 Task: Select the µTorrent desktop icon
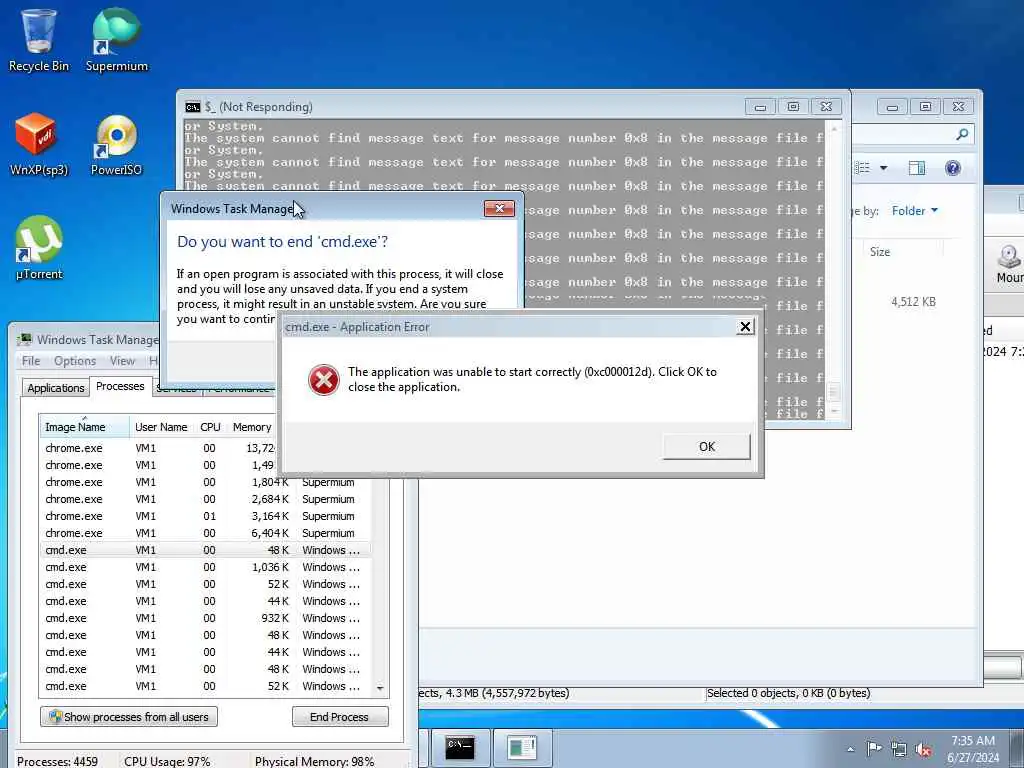point(39,248)
